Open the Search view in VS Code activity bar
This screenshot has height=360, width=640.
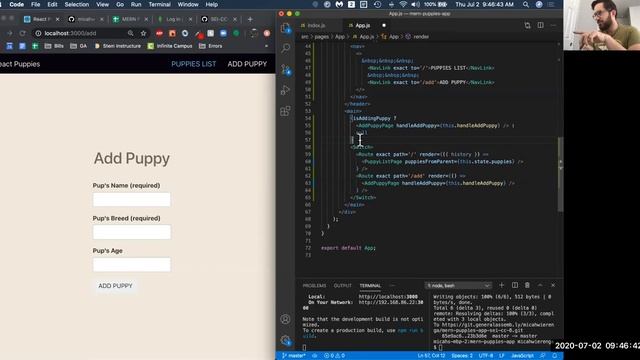pyautogui.click(x=285, y=48)
